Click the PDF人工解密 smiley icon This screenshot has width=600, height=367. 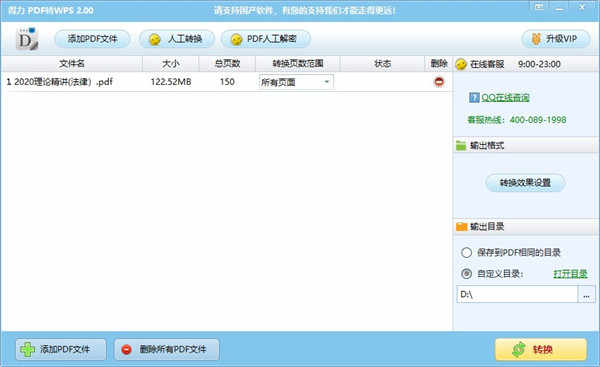point(236,39)
